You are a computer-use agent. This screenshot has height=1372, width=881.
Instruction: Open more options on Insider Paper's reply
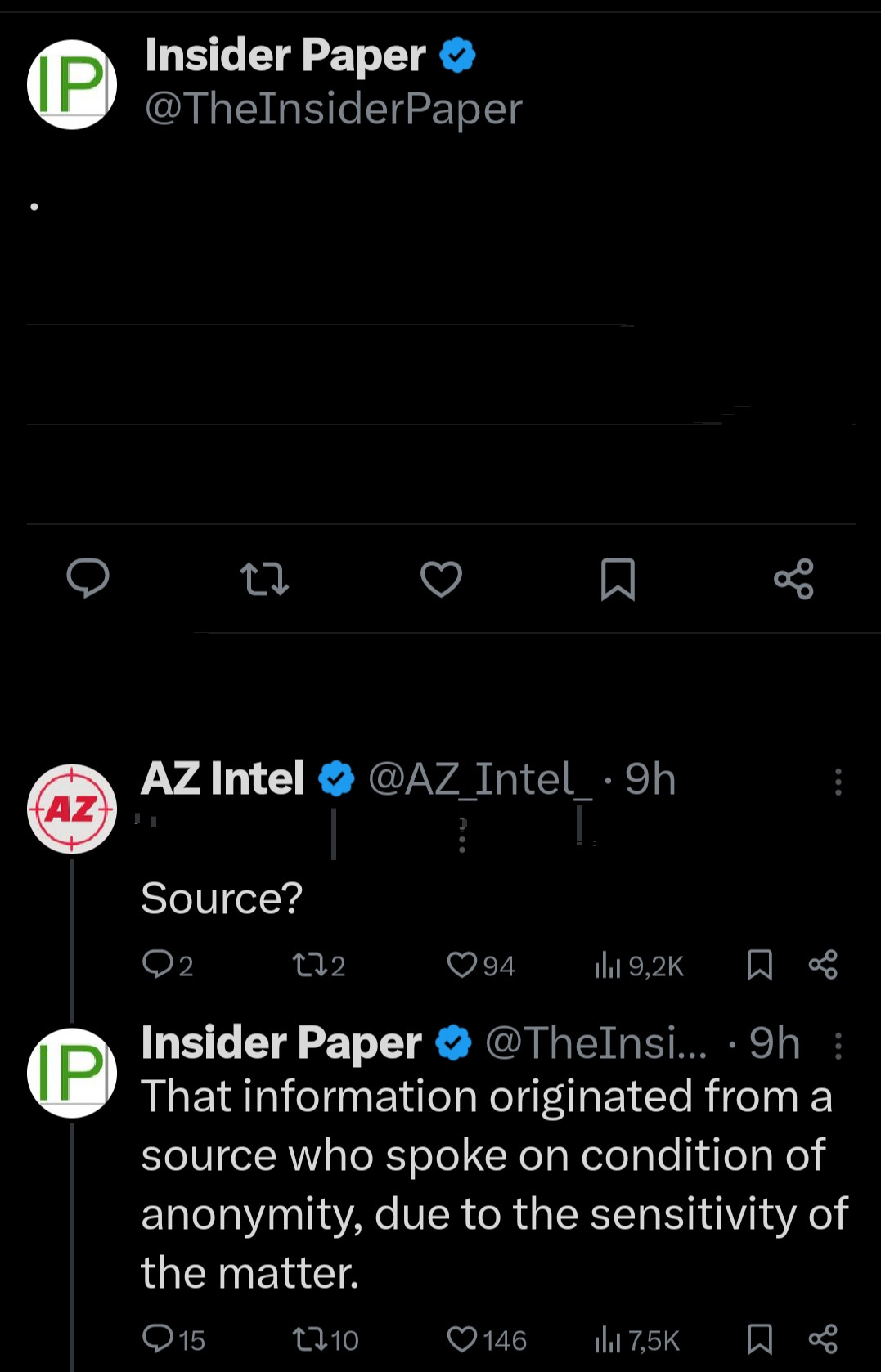pos(838,1045)
